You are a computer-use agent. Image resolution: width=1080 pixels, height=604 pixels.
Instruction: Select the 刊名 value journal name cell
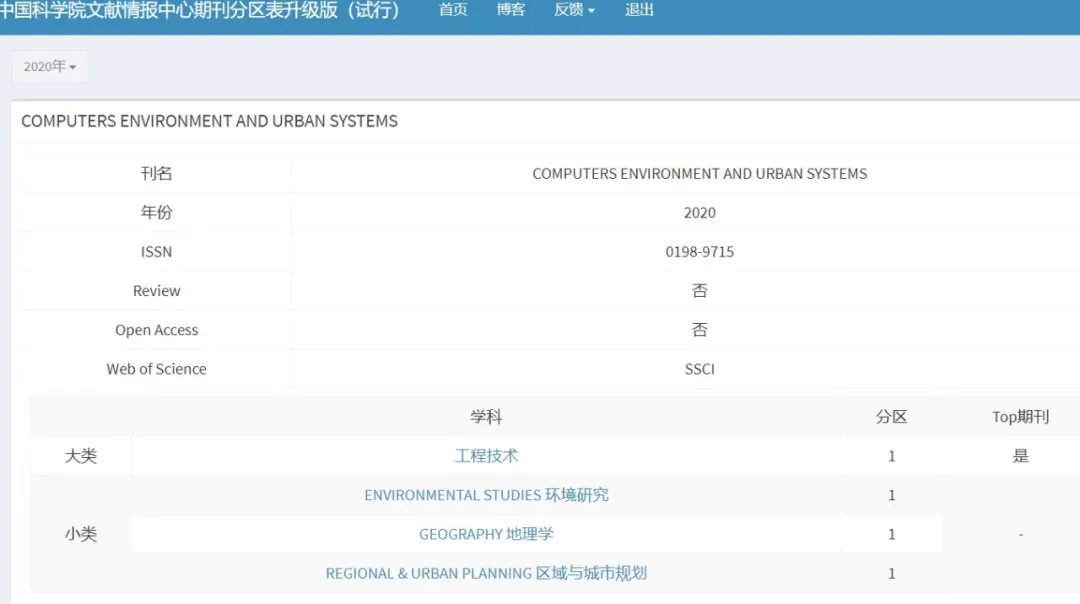pyautogui.click(x=700, y=174)
